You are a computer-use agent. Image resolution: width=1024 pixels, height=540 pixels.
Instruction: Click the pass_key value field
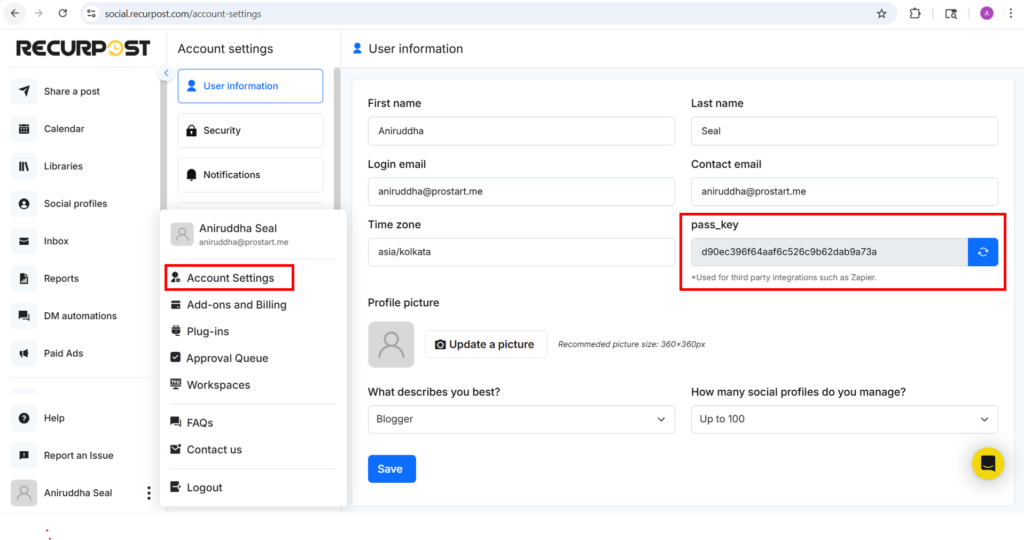point(829,252)
